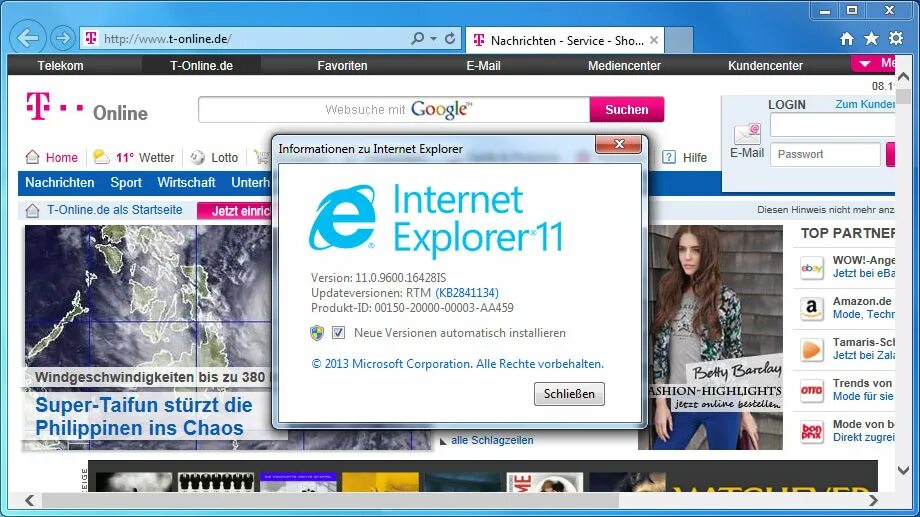Open the Zum Kundencenter link
This screenshot has height=517, width=920.
[x=865, y=104]
